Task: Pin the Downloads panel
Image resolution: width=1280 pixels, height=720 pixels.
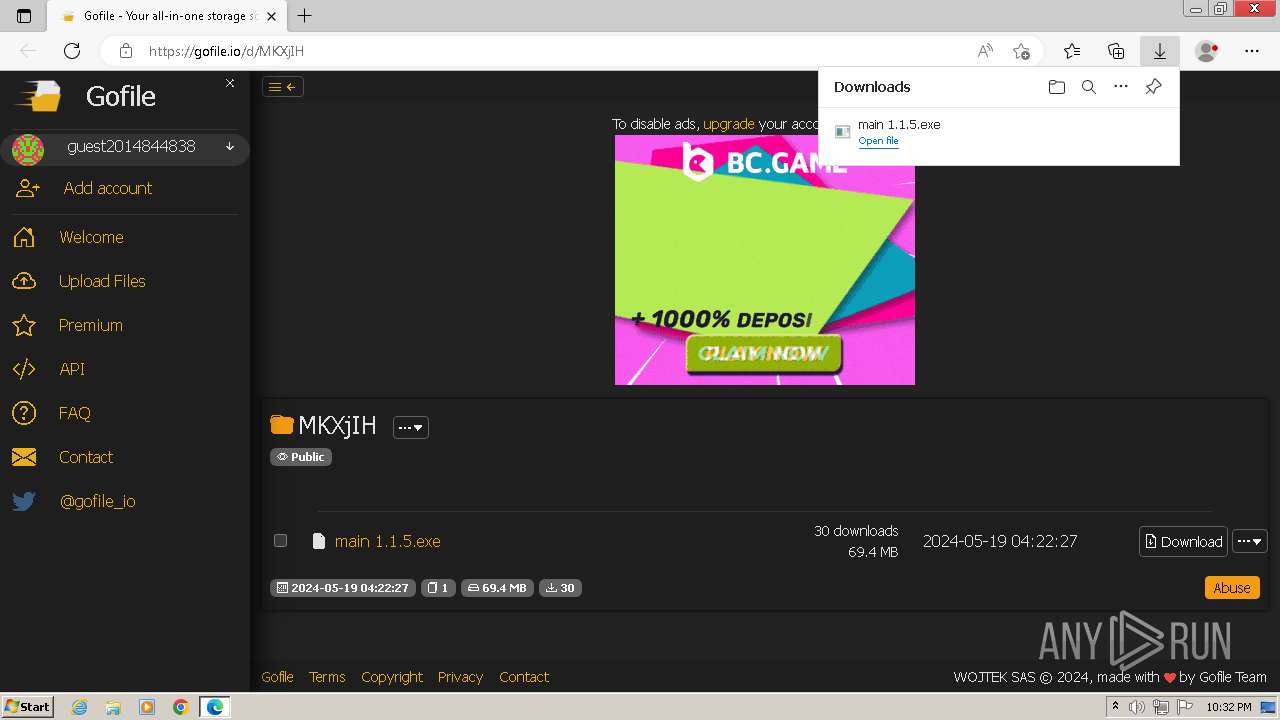Action: pos(1153,87)
